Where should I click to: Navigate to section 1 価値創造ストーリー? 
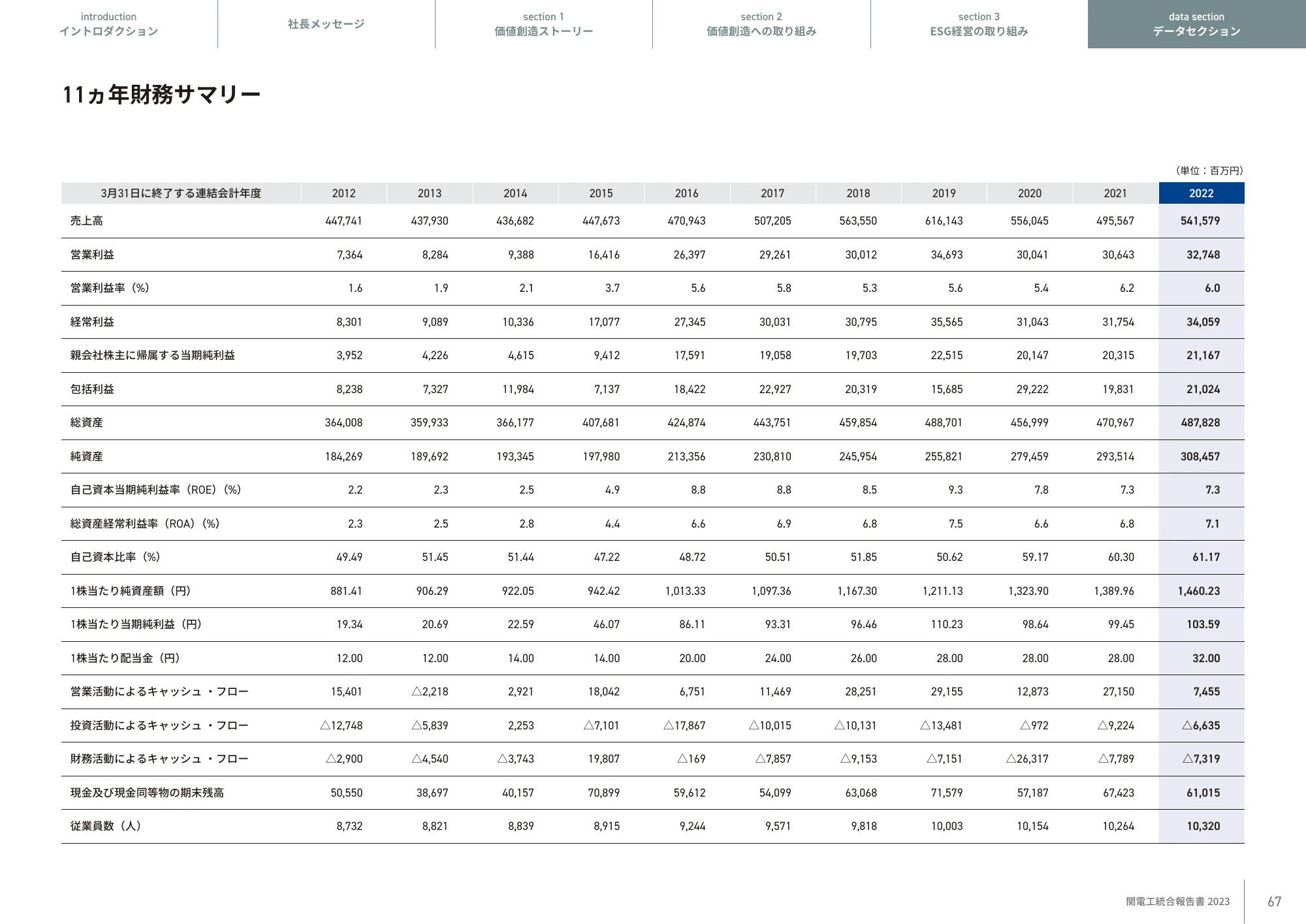coord(543,24)
